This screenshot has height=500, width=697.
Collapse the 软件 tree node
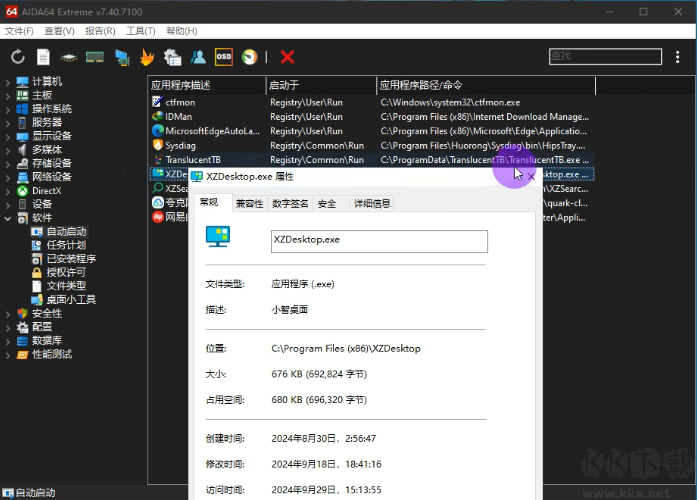(x=8, y=218)
